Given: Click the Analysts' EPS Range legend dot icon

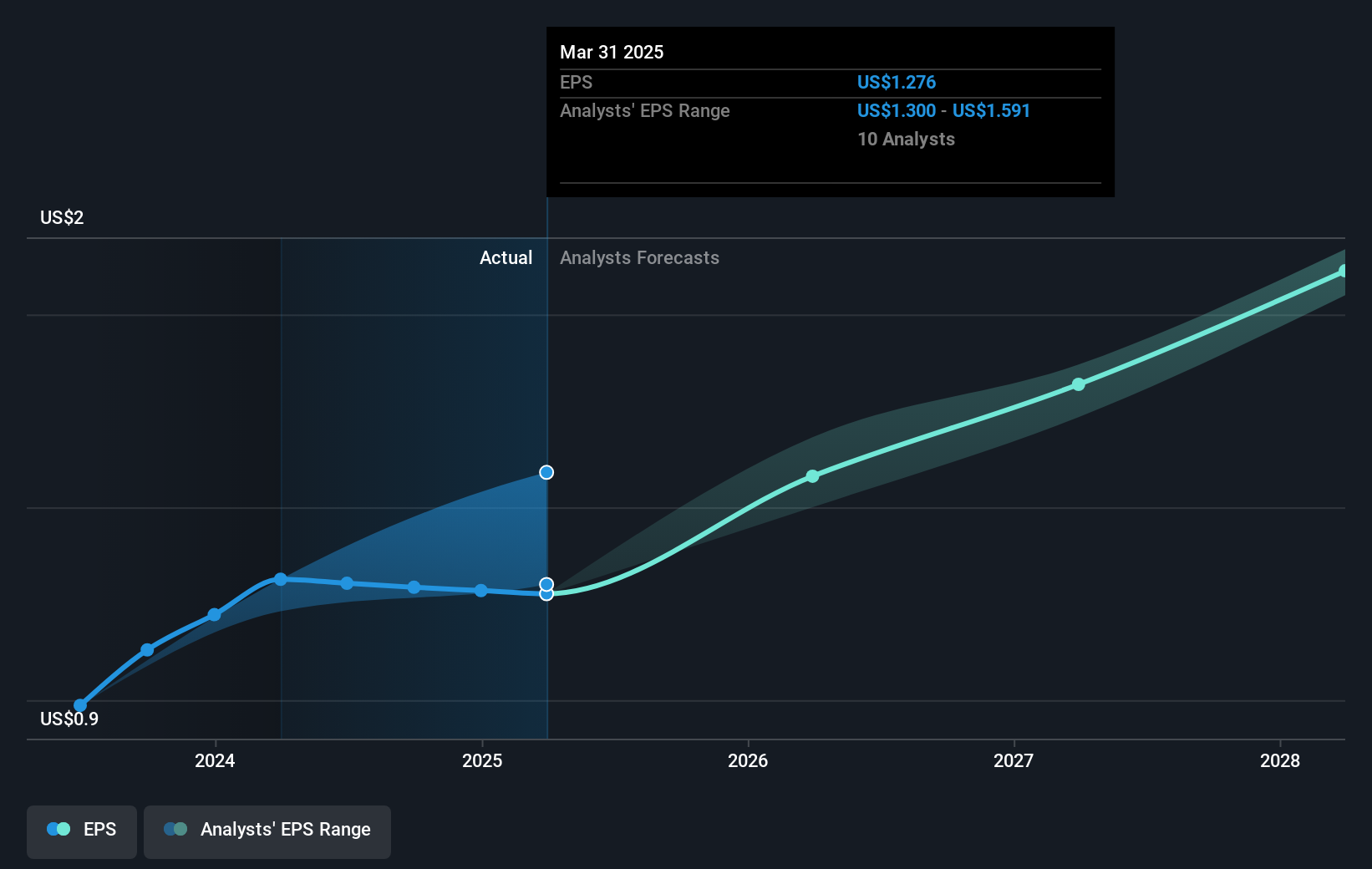Looking at the screenshot, I should coord(175,829).
